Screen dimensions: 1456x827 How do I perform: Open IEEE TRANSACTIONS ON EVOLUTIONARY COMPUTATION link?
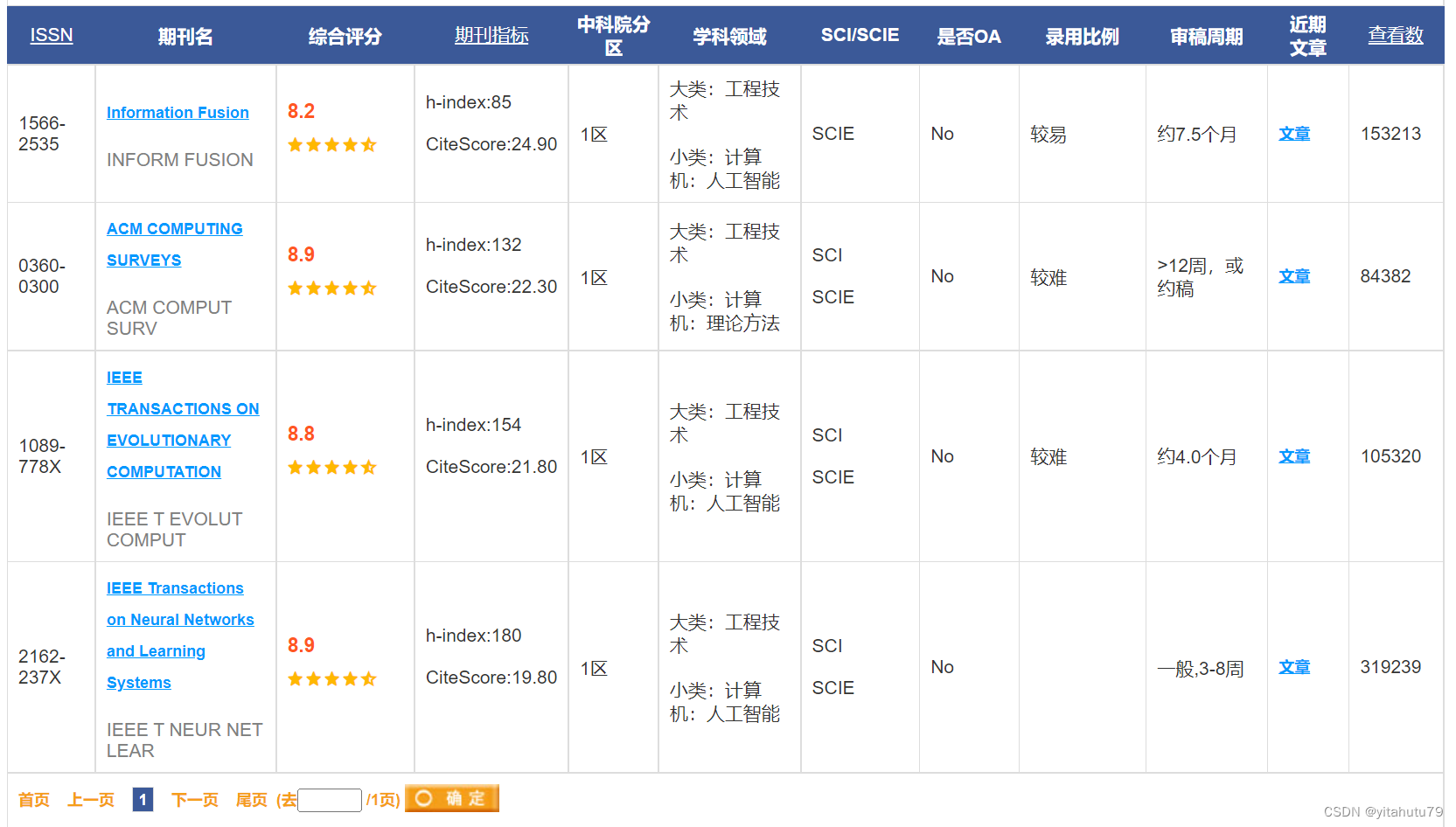[183, 425]
